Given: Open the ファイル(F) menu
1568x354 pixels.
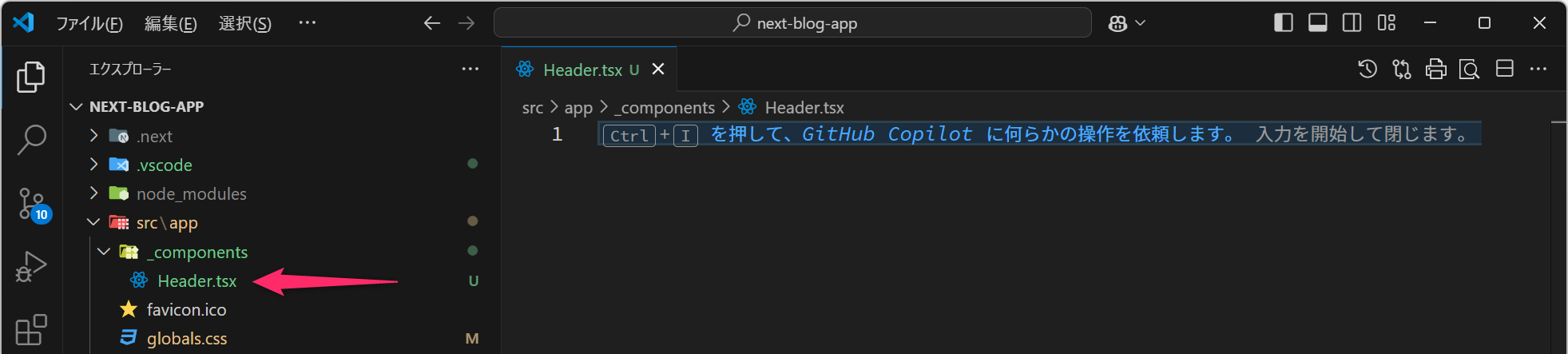Looking at the screenshot, I should coord(89,23).
